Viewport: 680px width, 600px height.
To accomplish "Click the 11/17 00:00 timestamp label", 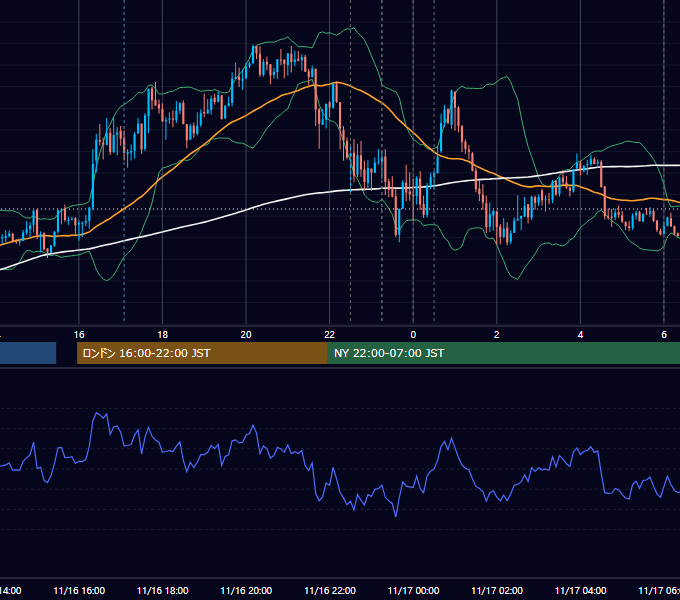I will click(x=413, y=590).
